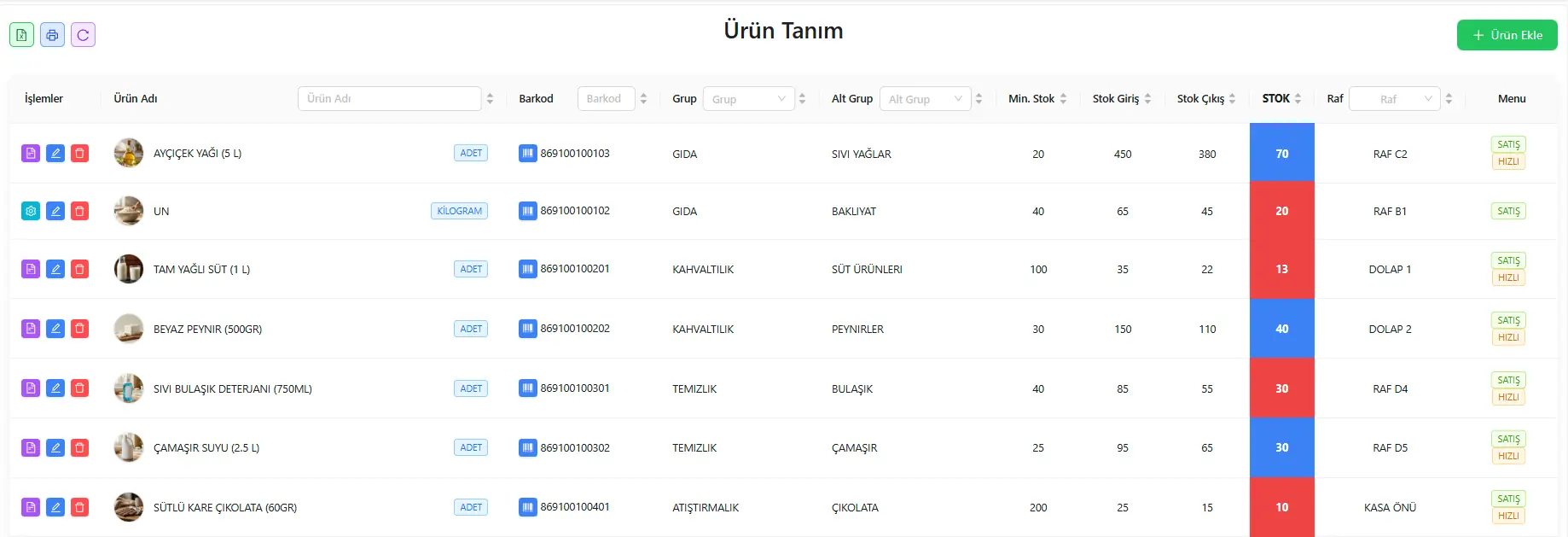Focus the Ürün Adı search field

[x=390, y=99]
